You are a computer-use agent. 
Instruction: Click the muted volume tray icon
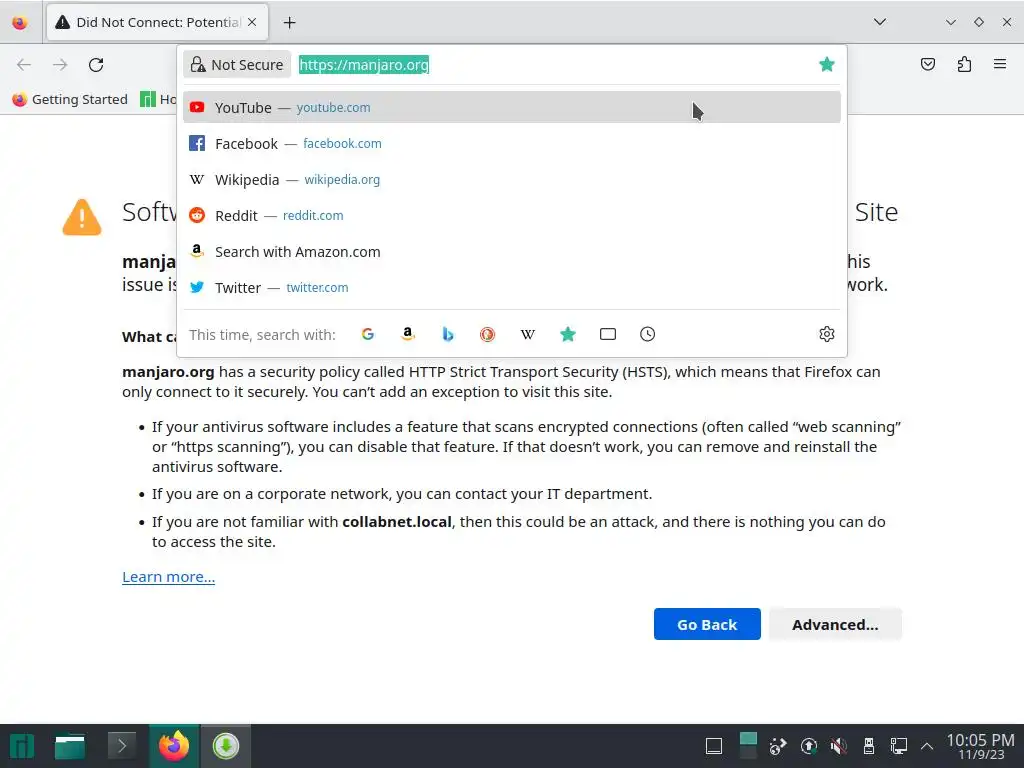click(839, 746)
